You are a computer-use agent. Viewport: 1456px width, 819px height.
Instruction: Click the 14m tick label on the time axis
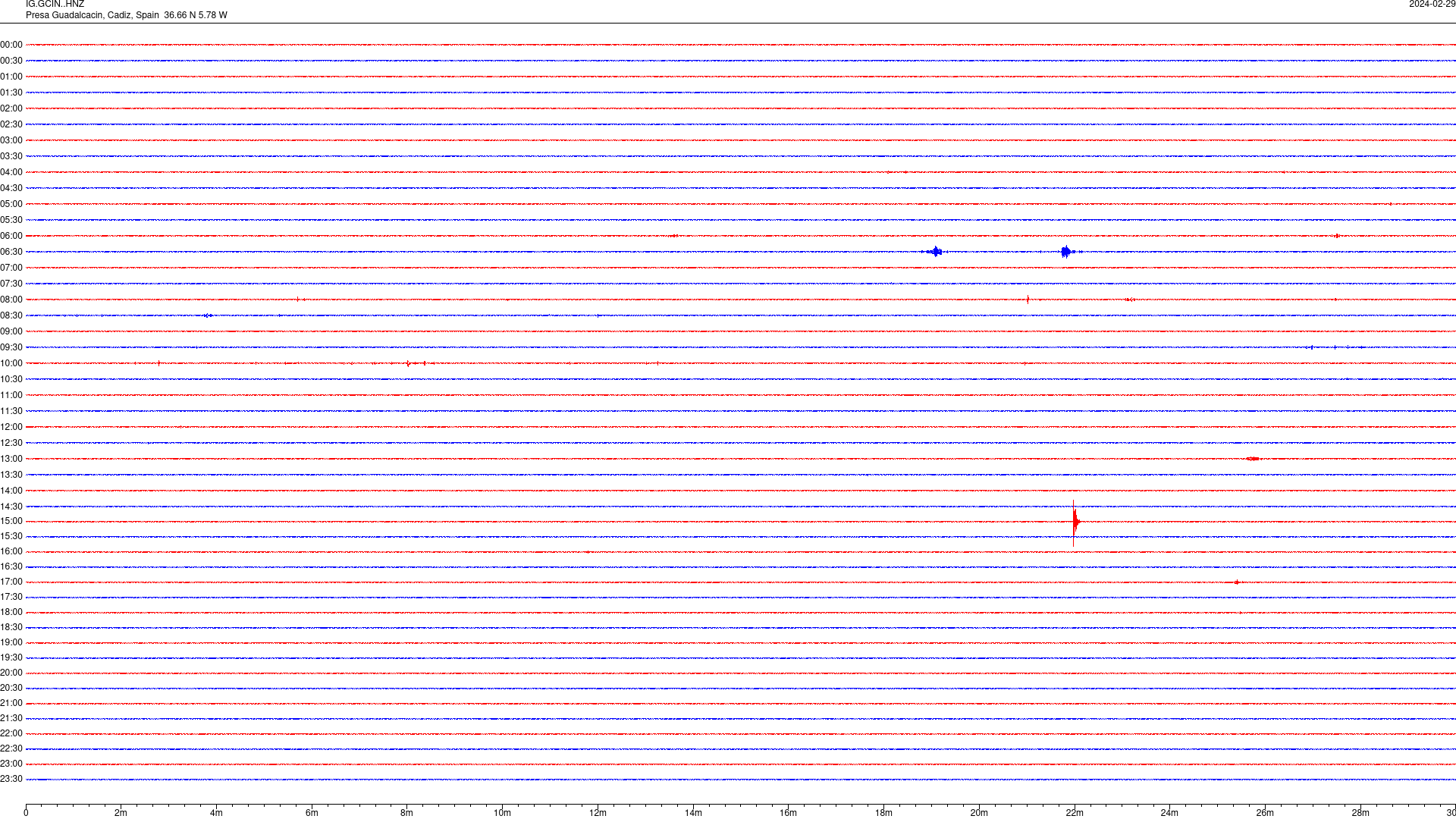[693, 813]
